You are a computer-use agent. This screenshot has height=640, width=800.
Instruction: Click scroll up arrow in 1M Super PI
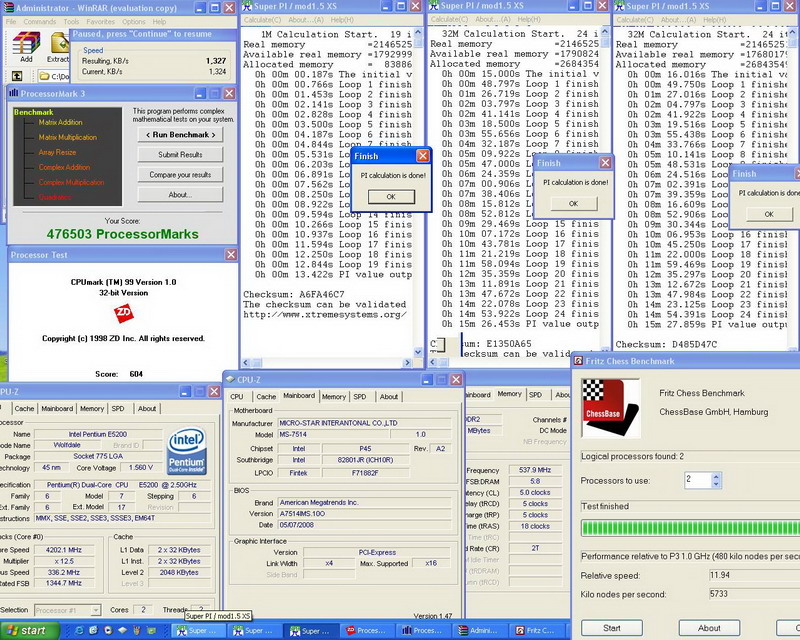point(418,32)
